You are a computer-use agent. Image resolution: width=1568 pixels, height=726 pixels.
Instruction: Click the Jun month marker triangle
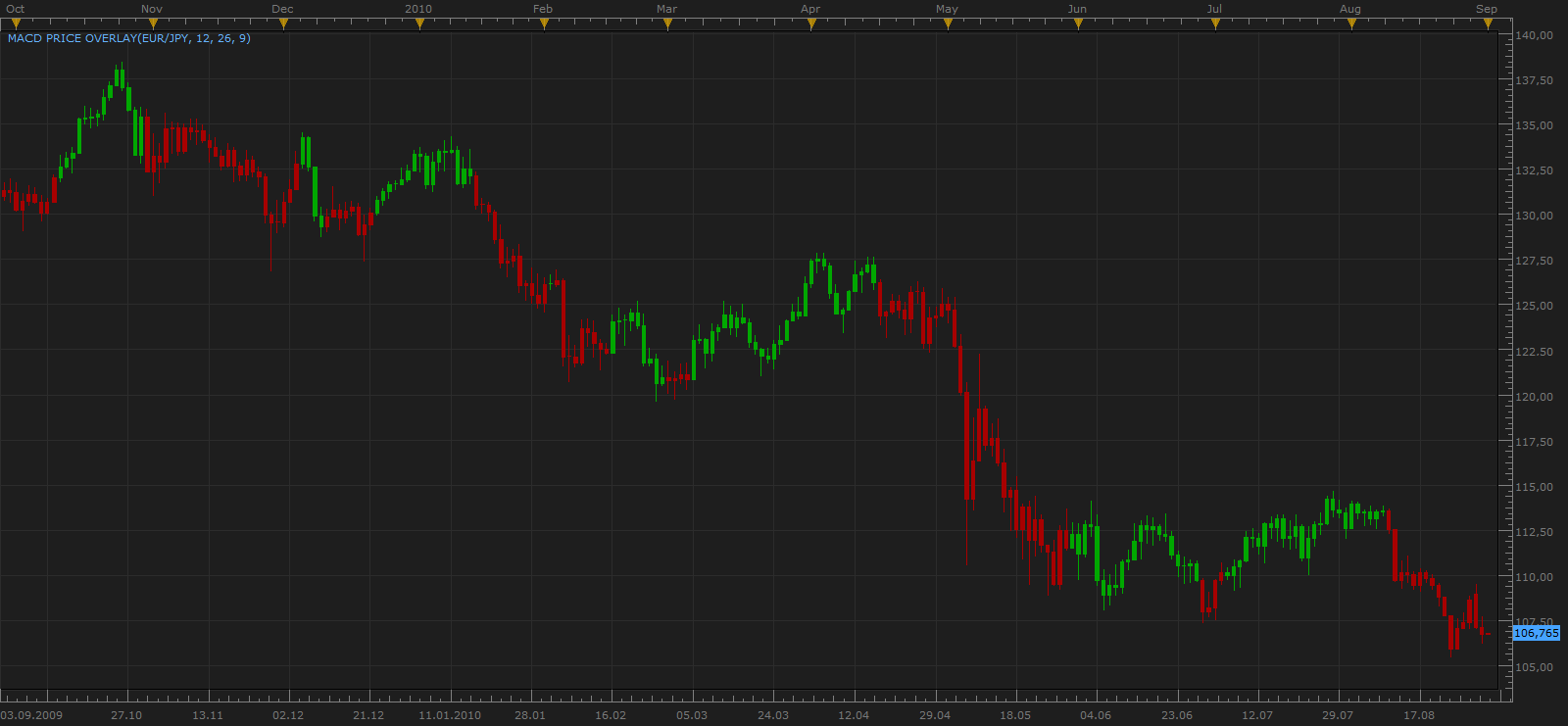[x=1078, y=24]
